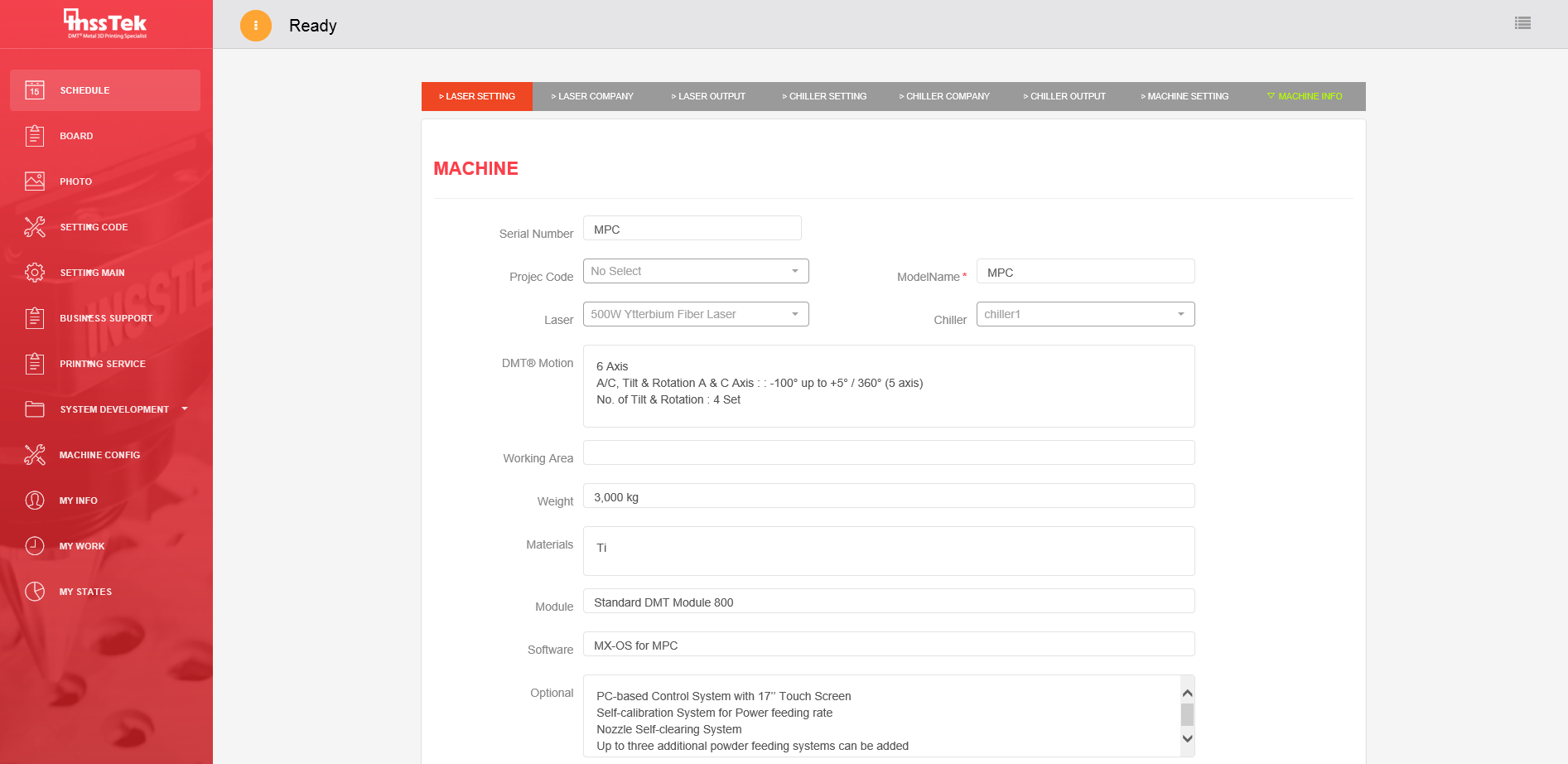
Task: Open the Projec Code dropdown
Action: 696,271
